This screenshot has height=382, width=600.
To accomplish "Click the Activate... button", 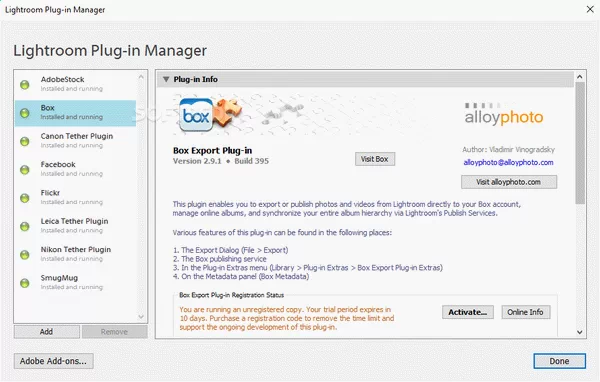I will (468, 312).
